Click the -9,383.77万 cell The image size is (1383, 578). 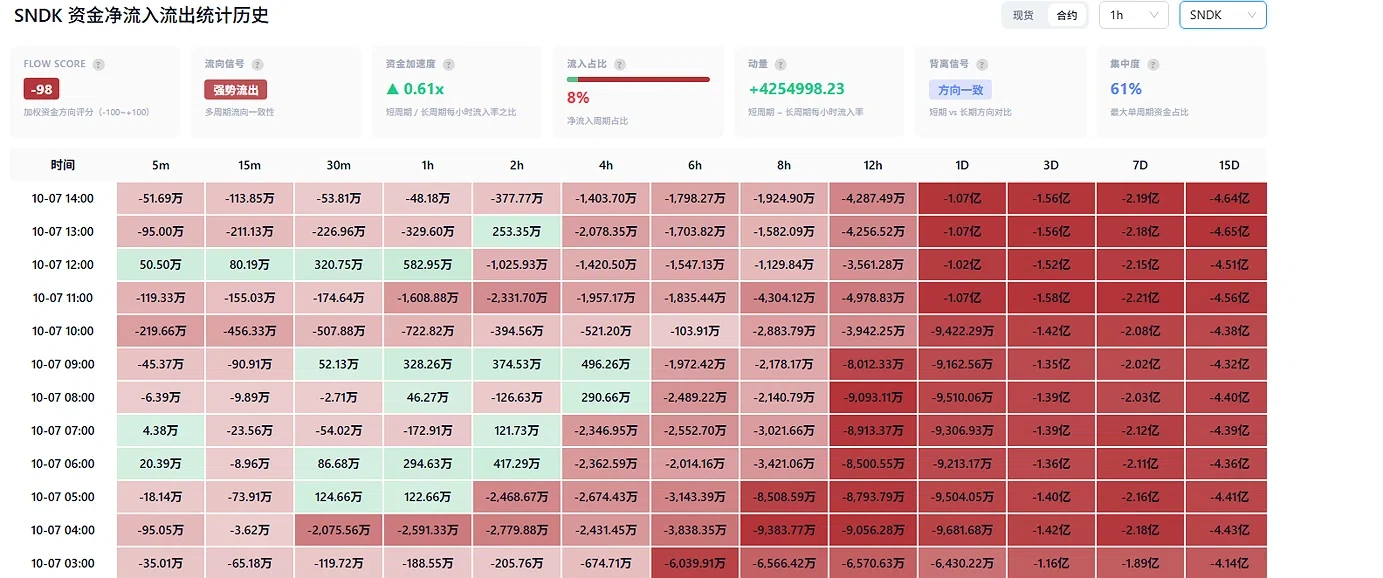pos(784,530)
